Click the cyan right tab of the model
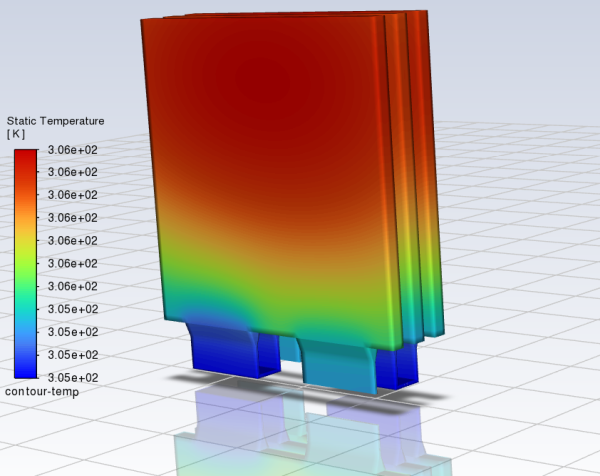600x476 pixels. (338, 367)
